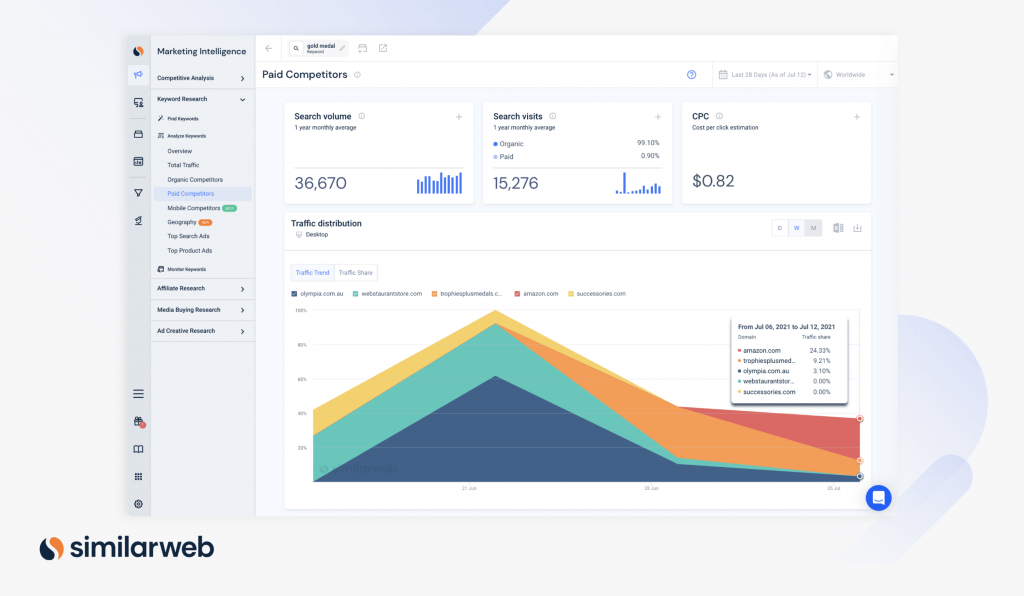The height and width of the screenshot is (596, 1024).
Task: Select Organic Competitors in sidebar
Action: (195, 179)
